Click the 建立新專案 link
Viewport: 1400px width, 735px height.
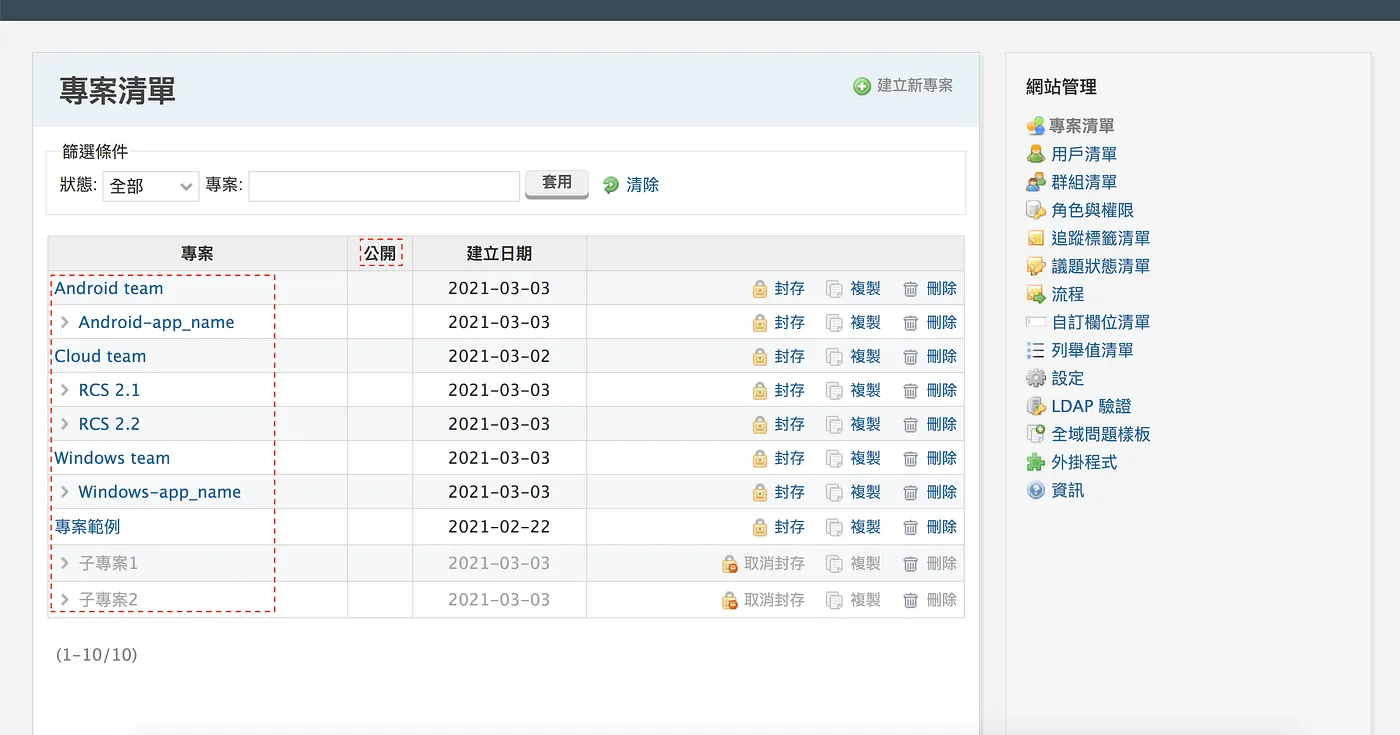(915, 86)
